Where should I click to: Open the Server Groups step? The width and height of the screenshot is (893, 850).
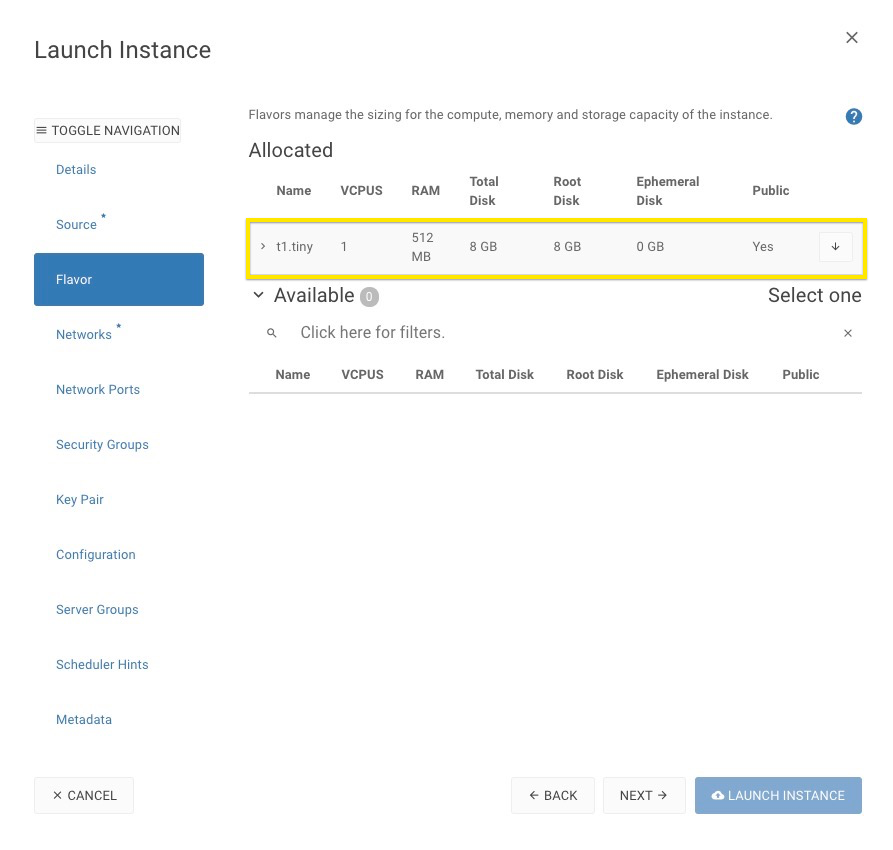click(97, 610)
